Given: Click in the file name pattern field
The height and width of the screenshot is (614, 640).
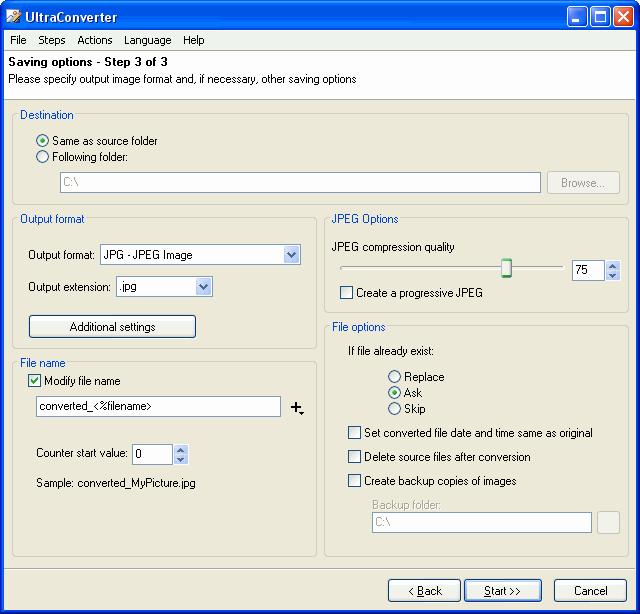Looking at the screenshot, I should [158, 406].
